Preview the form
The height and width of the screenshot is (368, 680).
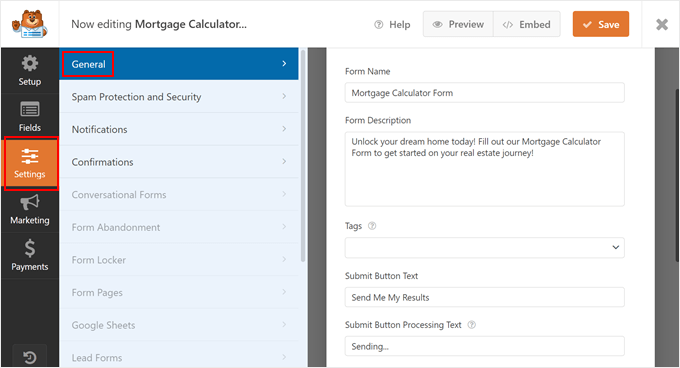(x=458, y=24)
